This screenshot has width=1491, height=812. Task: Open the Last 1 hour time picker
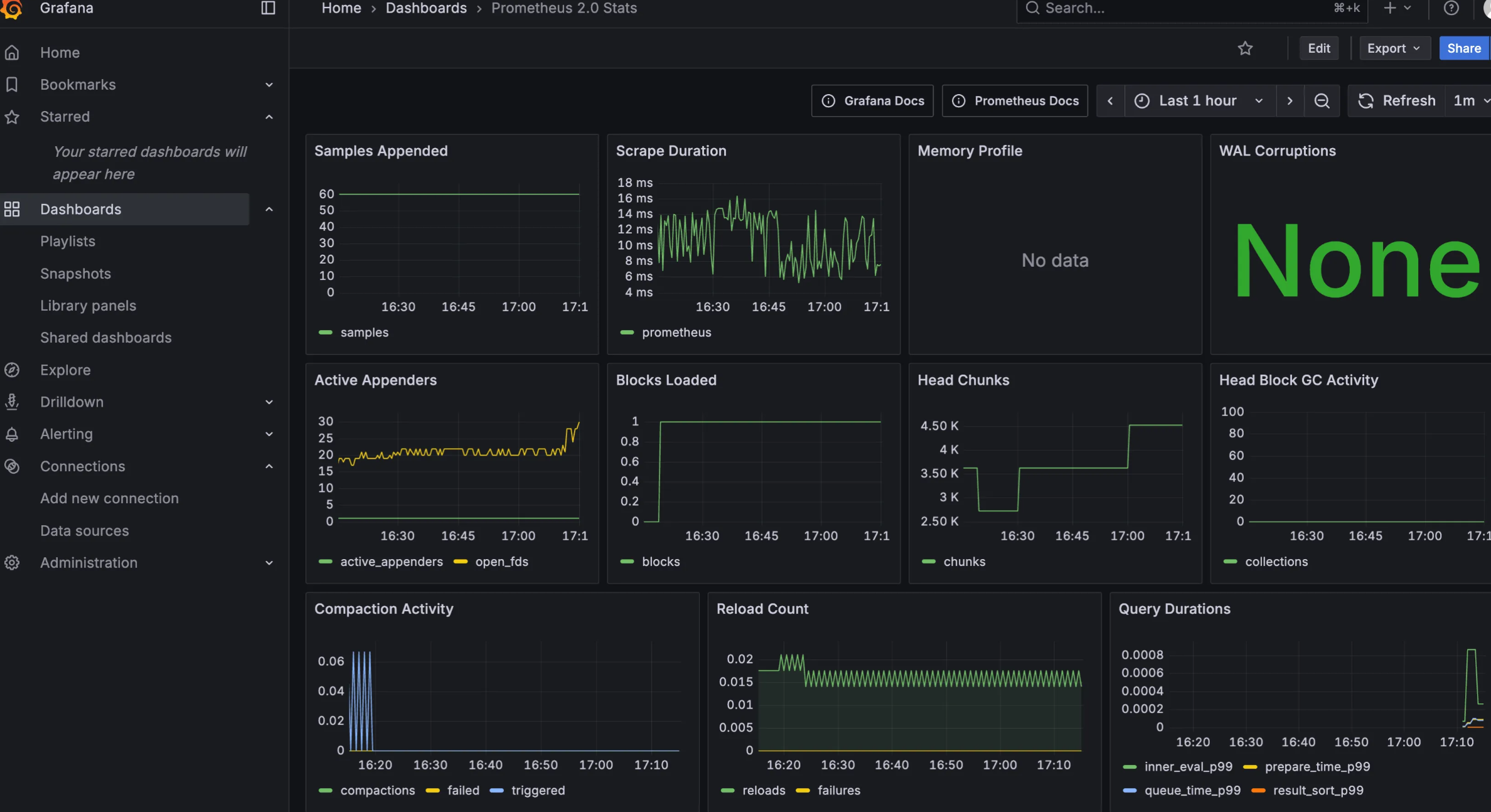click(1199, 100)
